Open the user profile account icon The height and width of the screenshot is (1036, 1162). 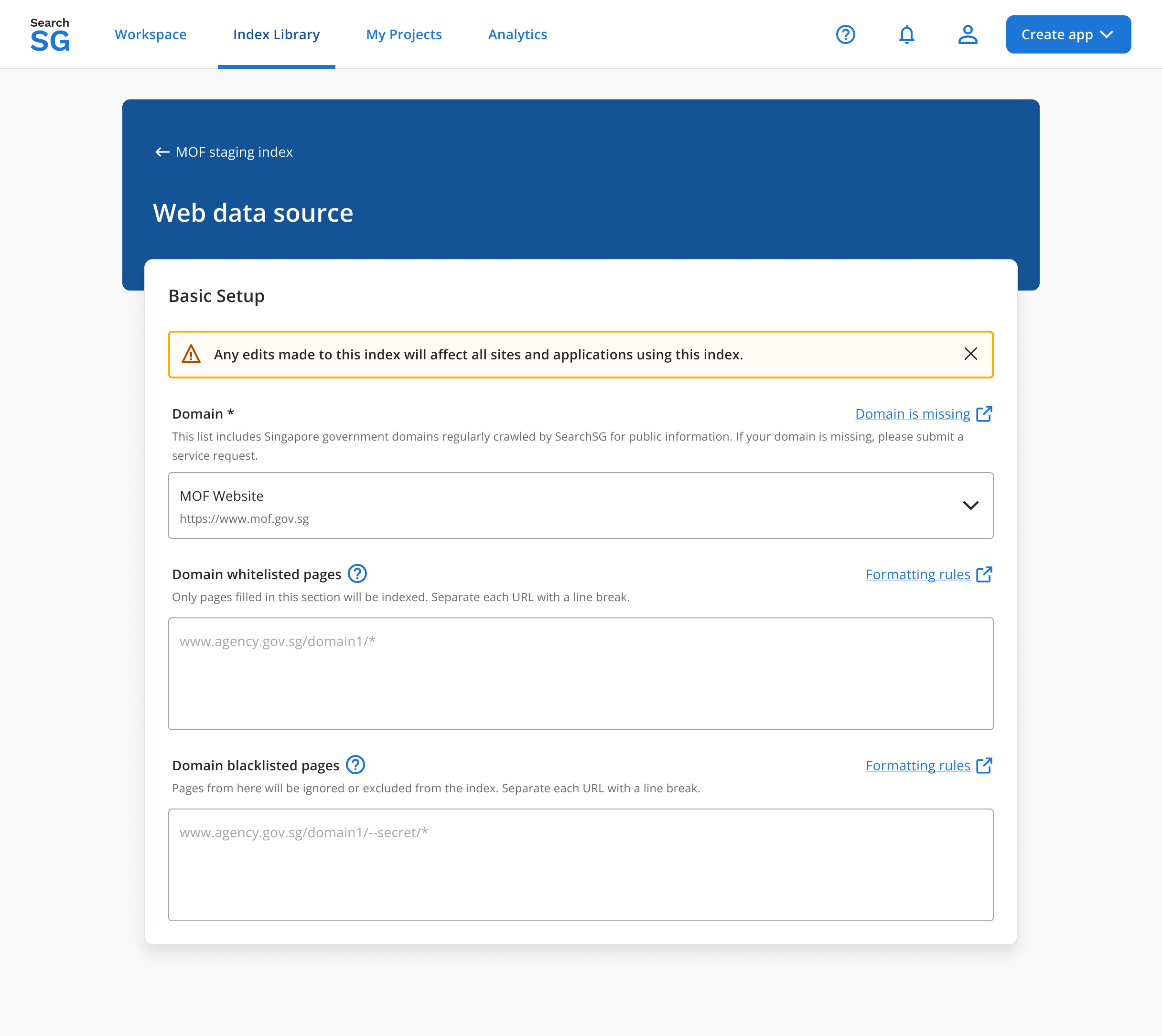968,34
